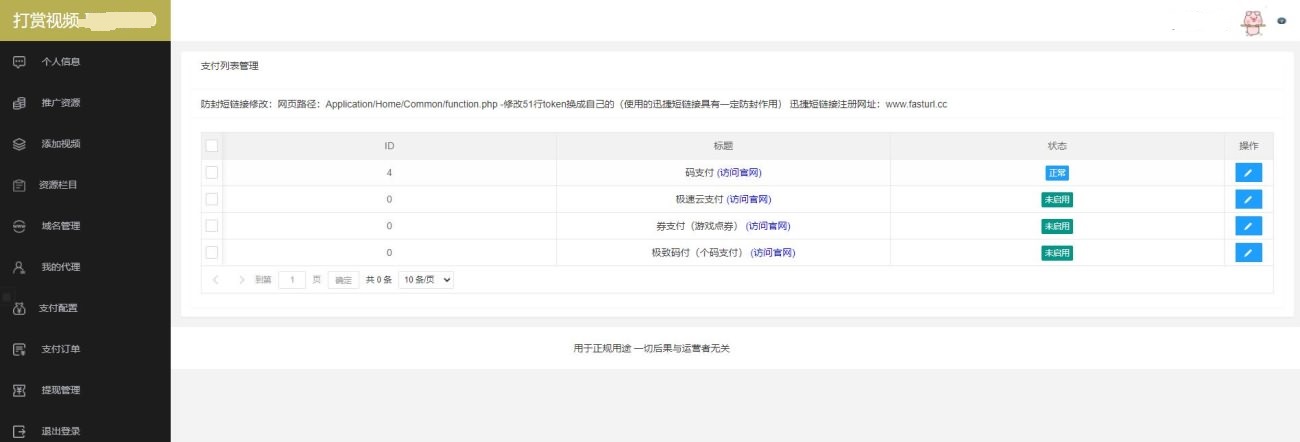1300x442 pixels.
Task: Click the 退出登录 logout icon
Action: tap(18, 431)
